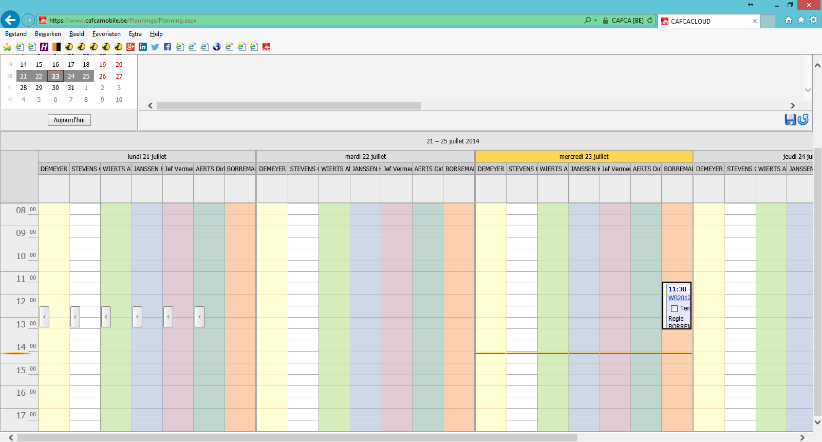Open the LinkedIn favorites bar shortcut
This screenshot has width=822, height=442.
[143, 47]
